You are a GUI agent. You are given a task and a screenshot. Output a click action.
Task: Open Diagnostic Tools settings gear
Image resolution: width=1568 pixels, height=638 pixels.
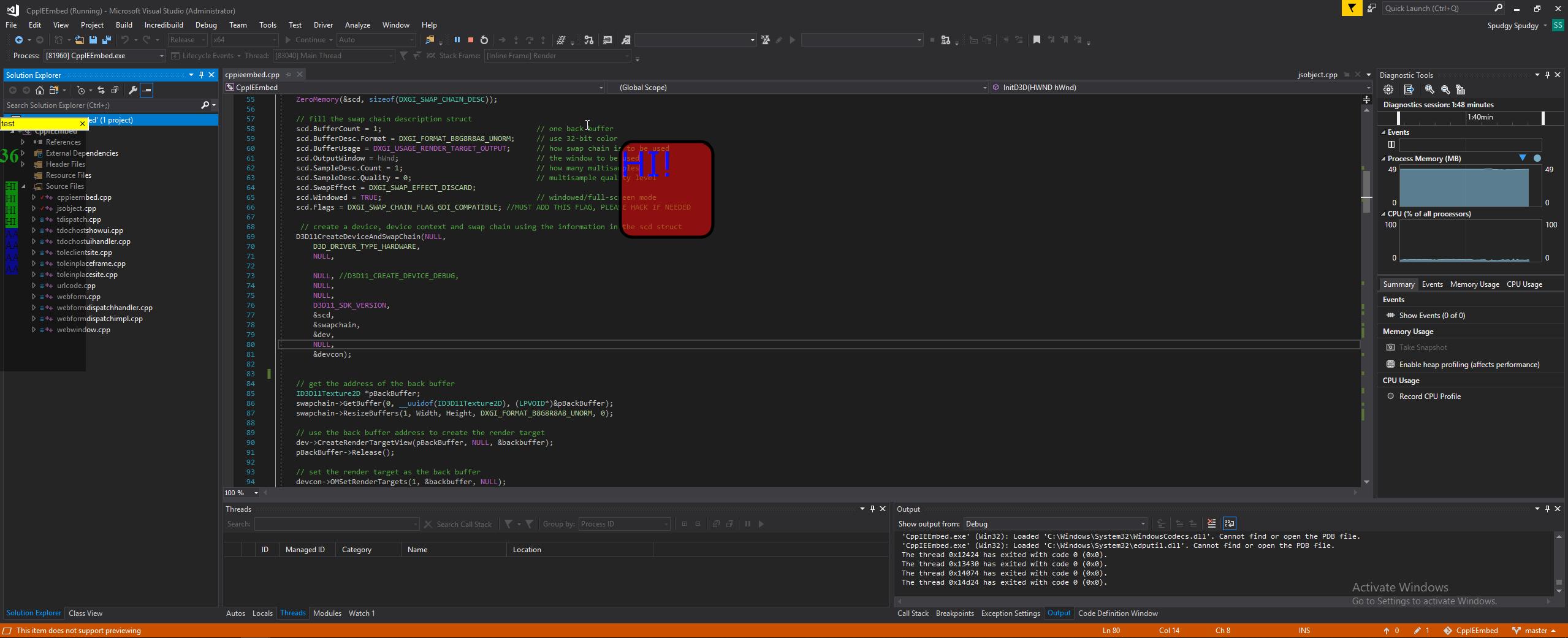point(1388,89)
